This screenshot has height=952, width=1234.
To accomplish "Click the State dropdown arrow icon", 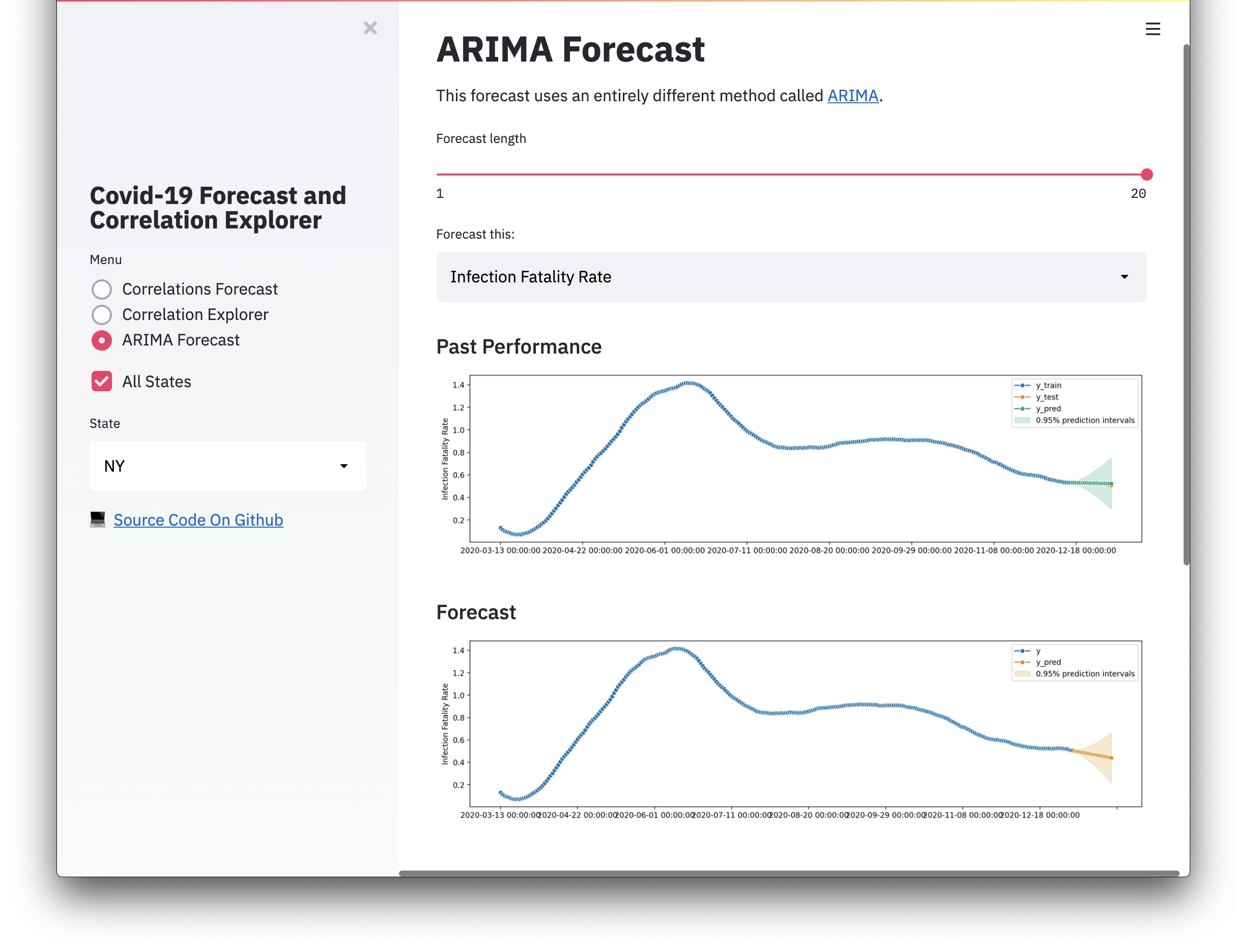I will pyautogui.click(x=343, y=466).
